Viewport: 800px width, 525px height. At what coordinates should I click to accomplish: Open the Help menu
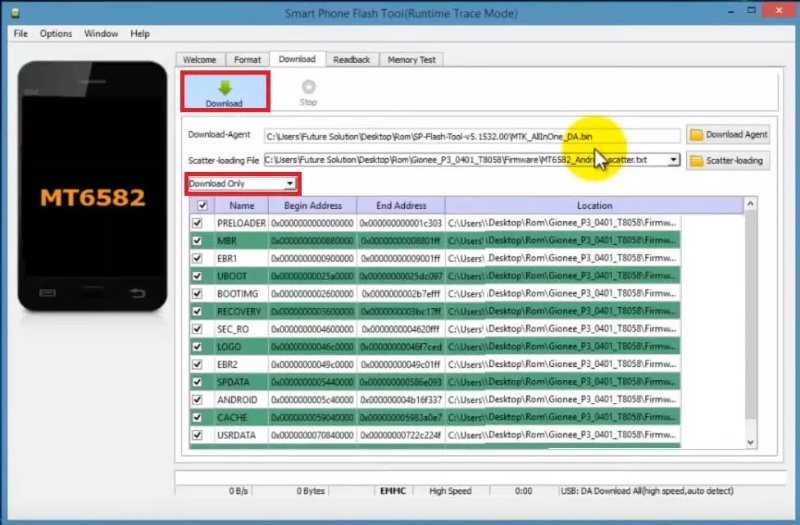(x=140, y=33)
